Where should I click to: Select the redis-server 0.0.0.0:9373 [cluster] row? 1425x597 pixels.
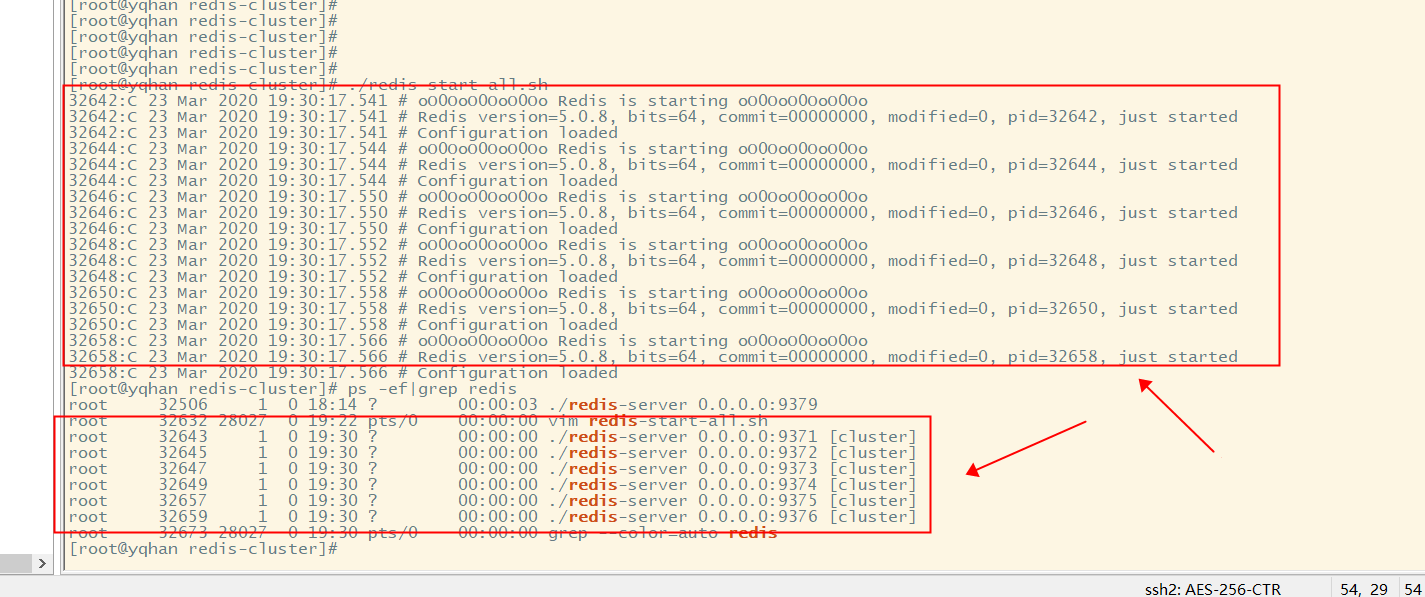click(492, 469)
